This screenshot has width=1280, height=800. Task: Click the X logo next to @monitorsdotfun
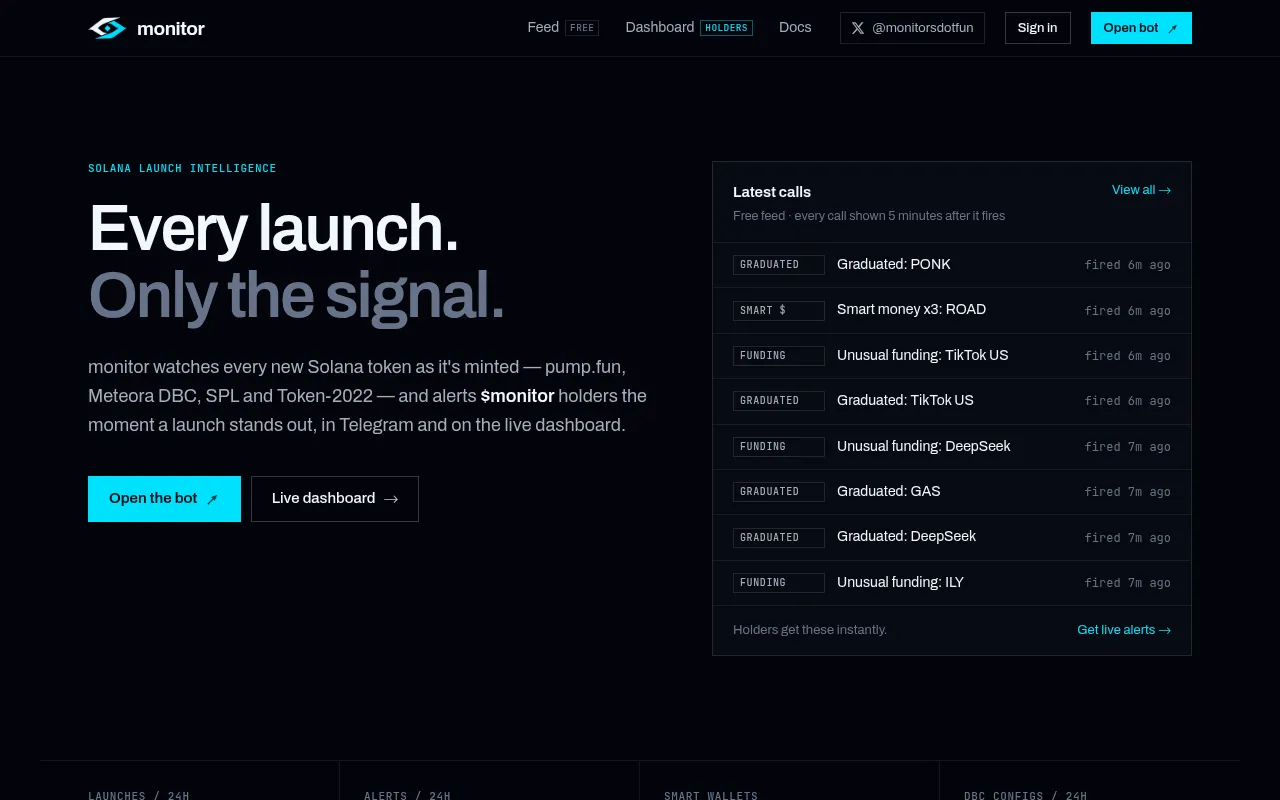click(858, 28)
